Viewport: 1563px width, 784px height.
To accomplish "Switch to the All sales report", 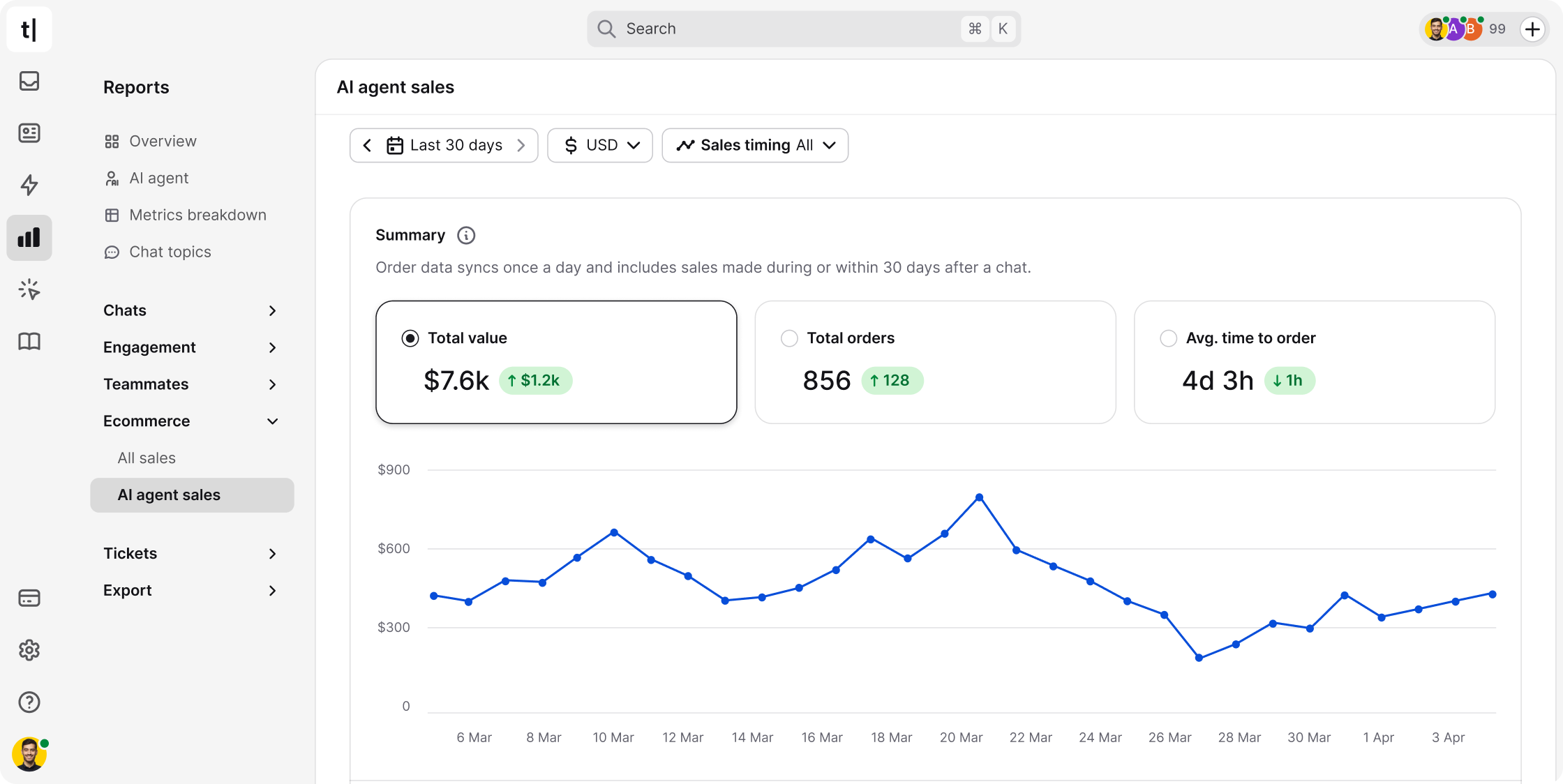I will pos(147,458).
